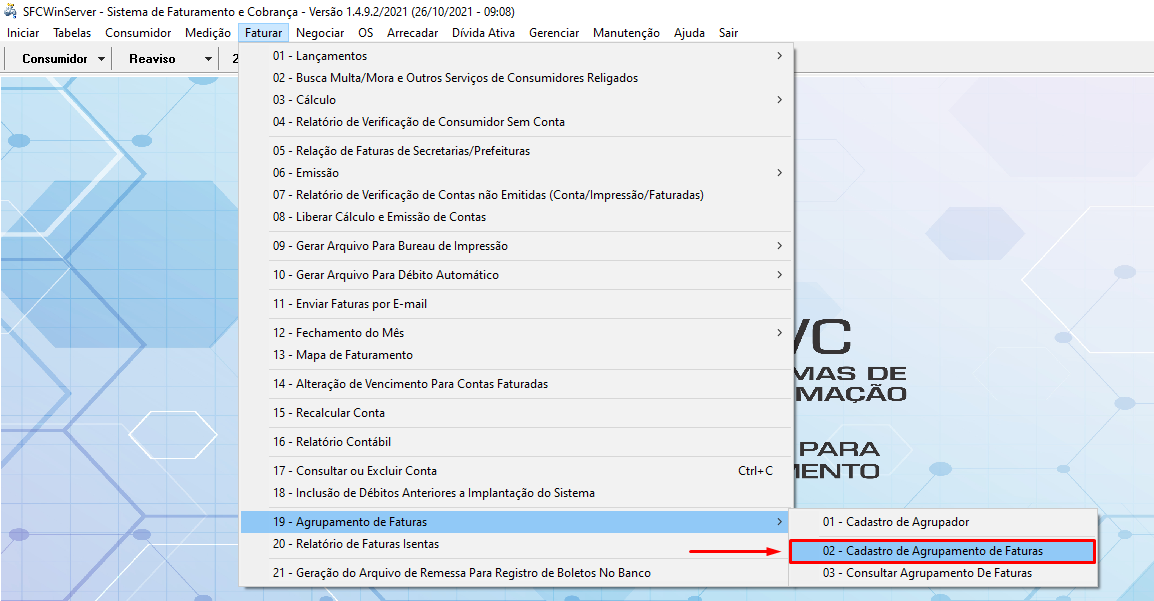Viewport: 1154px width, 601px height.
Task: Click the Medição menu bar item
Action: tap(208, 33)
